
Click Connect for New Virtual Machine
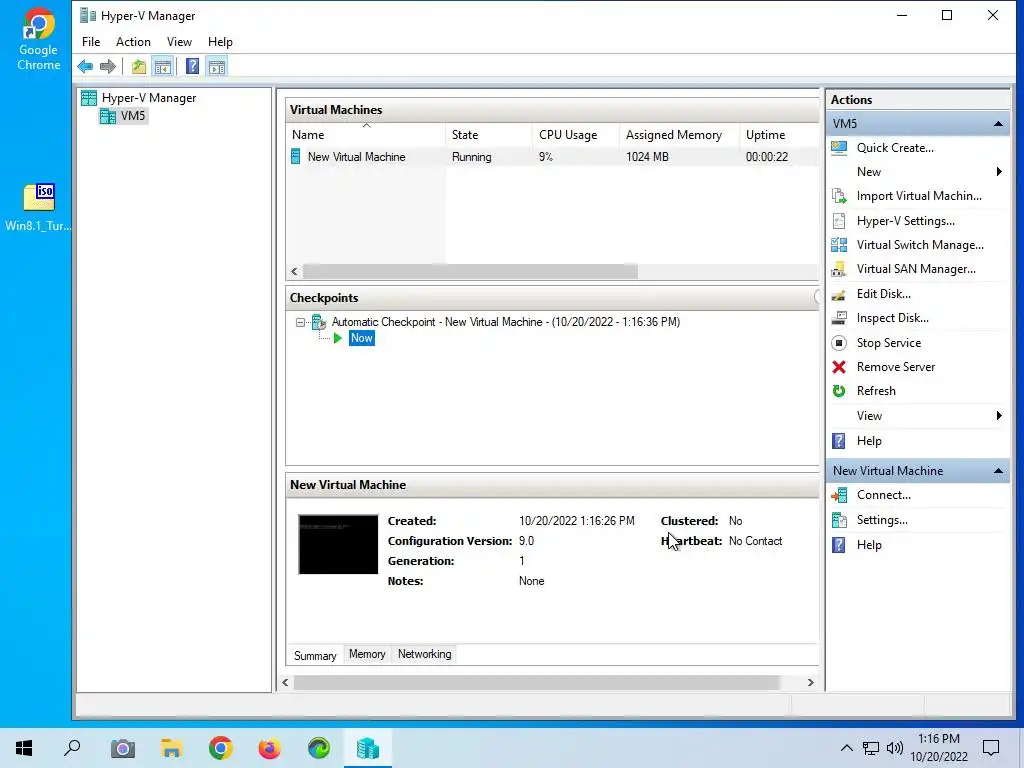(x=883, y=495)
